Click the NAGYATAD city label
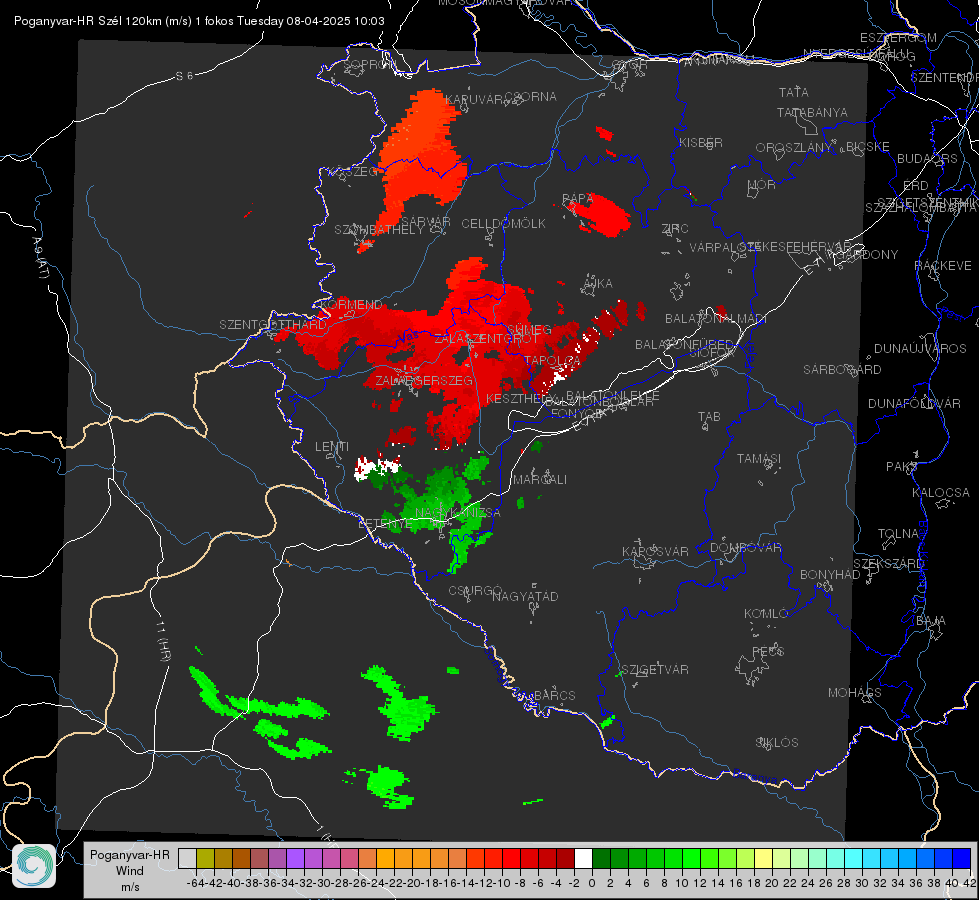The image size is (979, 900). pyautogui.click(x=525, y=596)
